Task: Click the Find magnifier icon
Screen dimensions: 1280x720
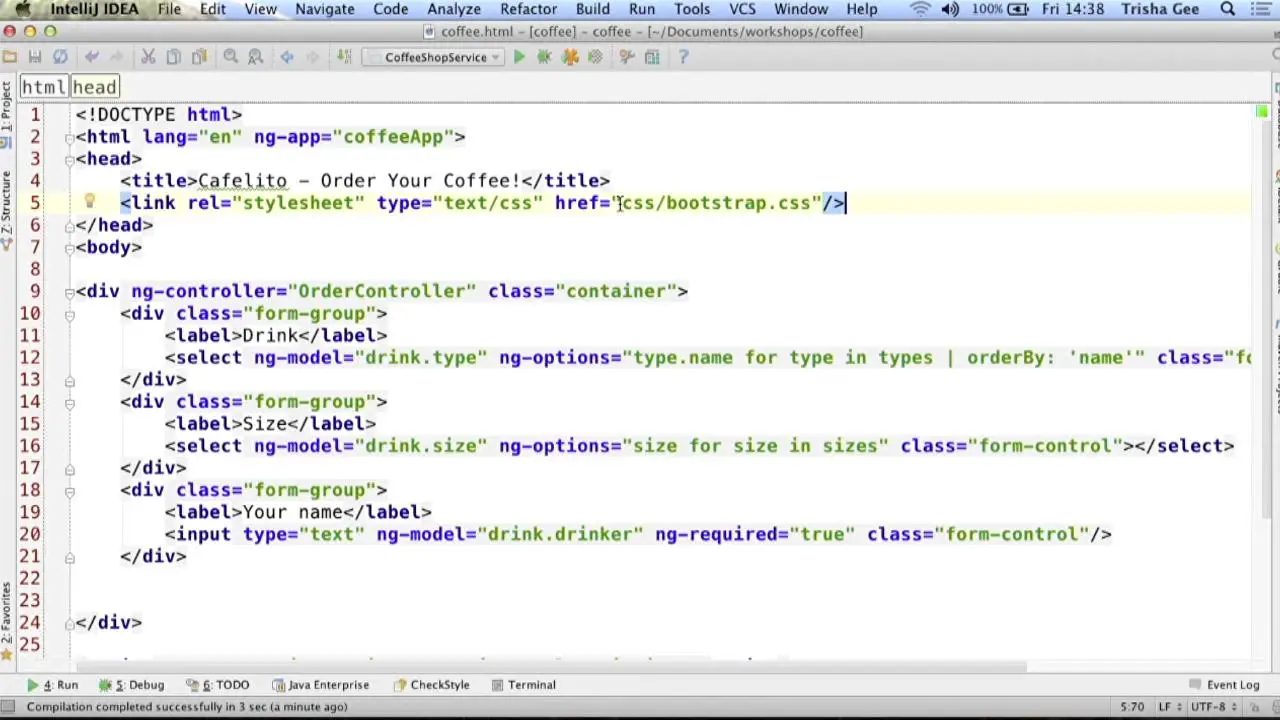Action: tap(231, 57)
